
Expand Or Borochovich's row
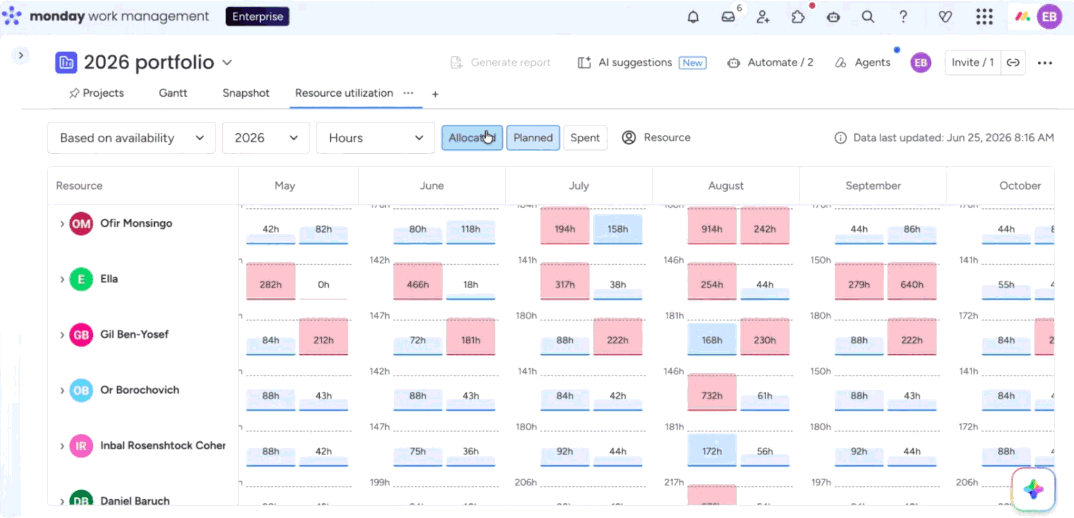pos(62,391)
